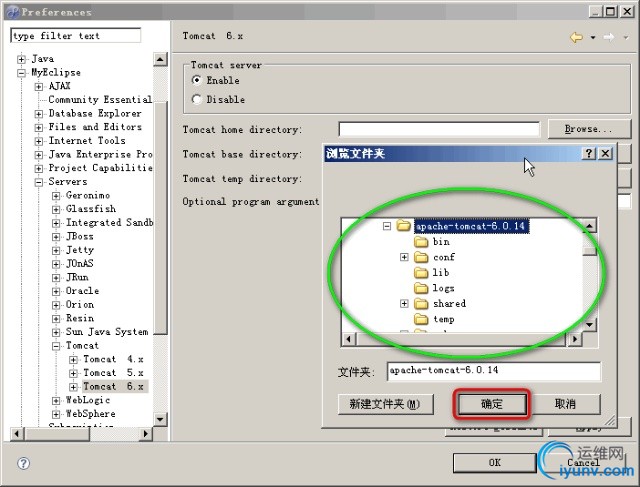Click the type filter text field
Viewport: 640px width, 487px height.
[x=76, y=36]
